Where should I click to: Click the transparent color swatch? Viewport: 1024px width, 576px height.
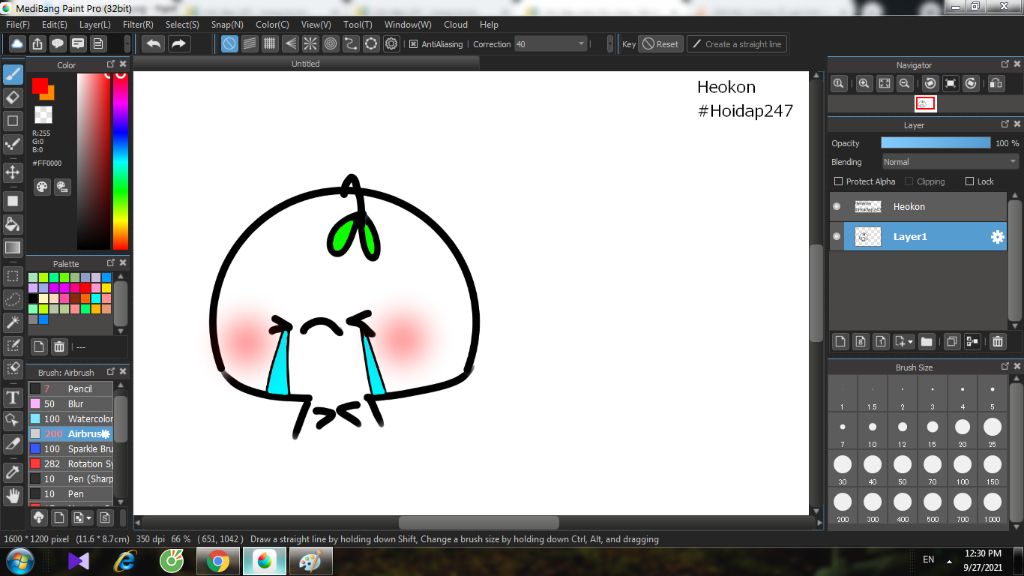tap(43, 115)
